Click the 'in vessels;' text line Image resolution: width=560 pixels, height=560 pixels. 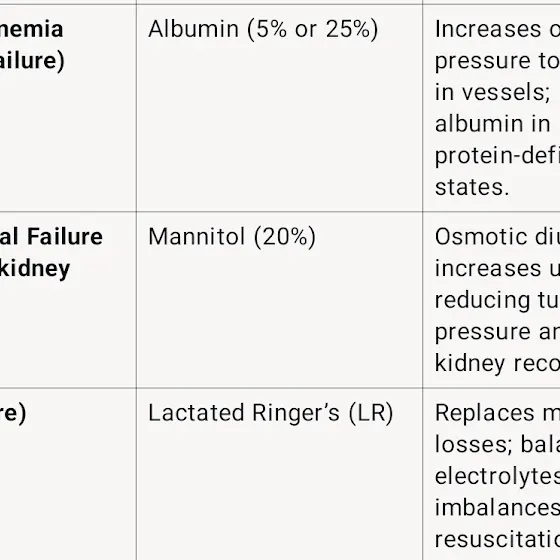[x=492, y=92]
